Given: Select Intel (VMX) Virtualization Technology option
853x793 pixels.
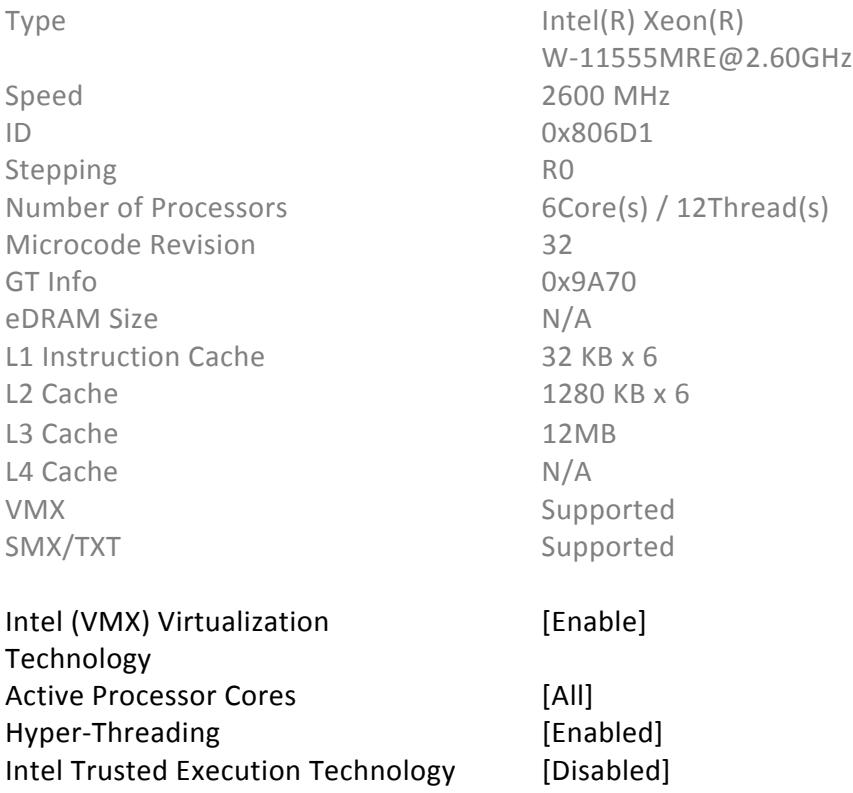Looking at the screenshot, I should click(167, 640).
